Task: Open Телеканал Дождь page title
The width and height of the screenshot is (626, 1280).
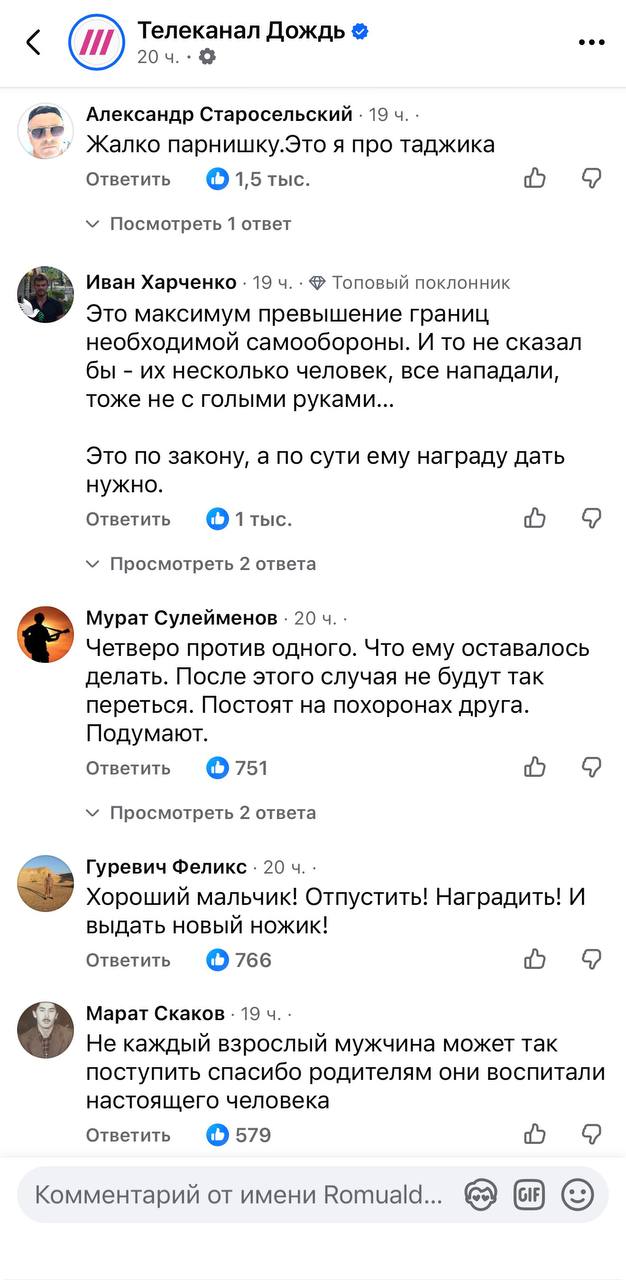Action: [x=240, y=30]
